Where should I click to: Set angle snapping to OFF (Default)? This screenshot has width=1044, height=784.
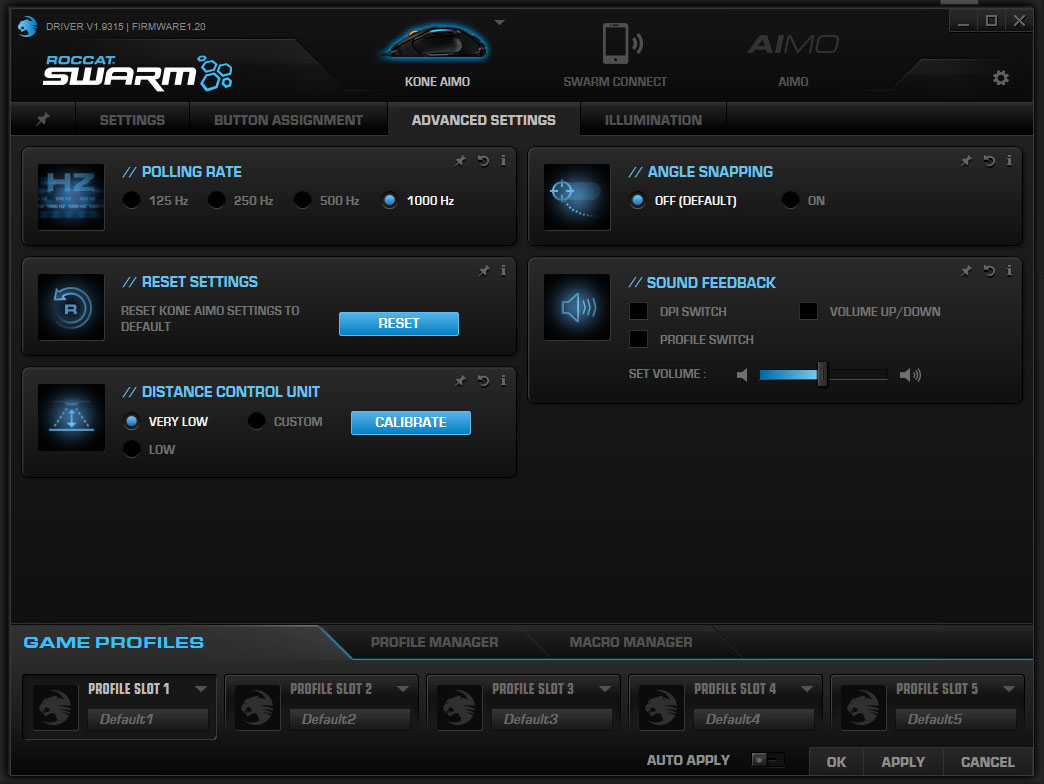tap(637, 200)
